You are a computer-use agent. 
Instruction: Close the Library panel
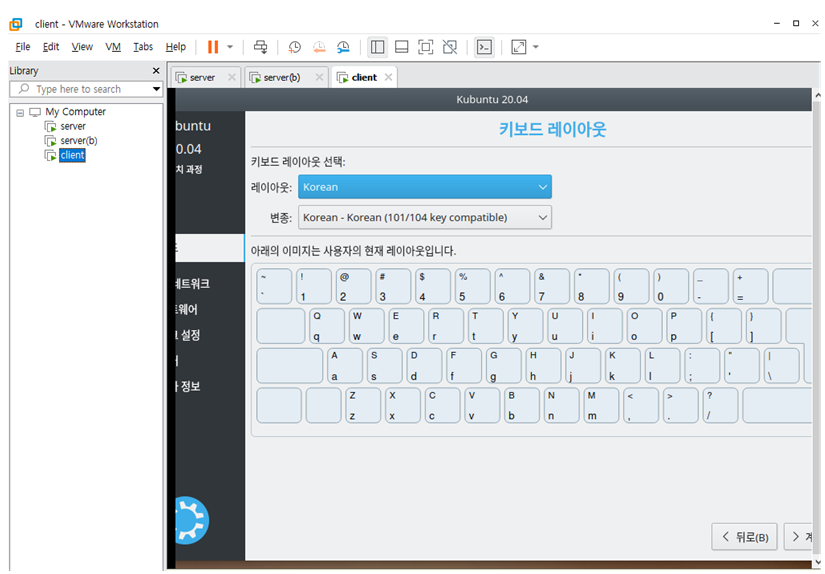tap(156, 71)
